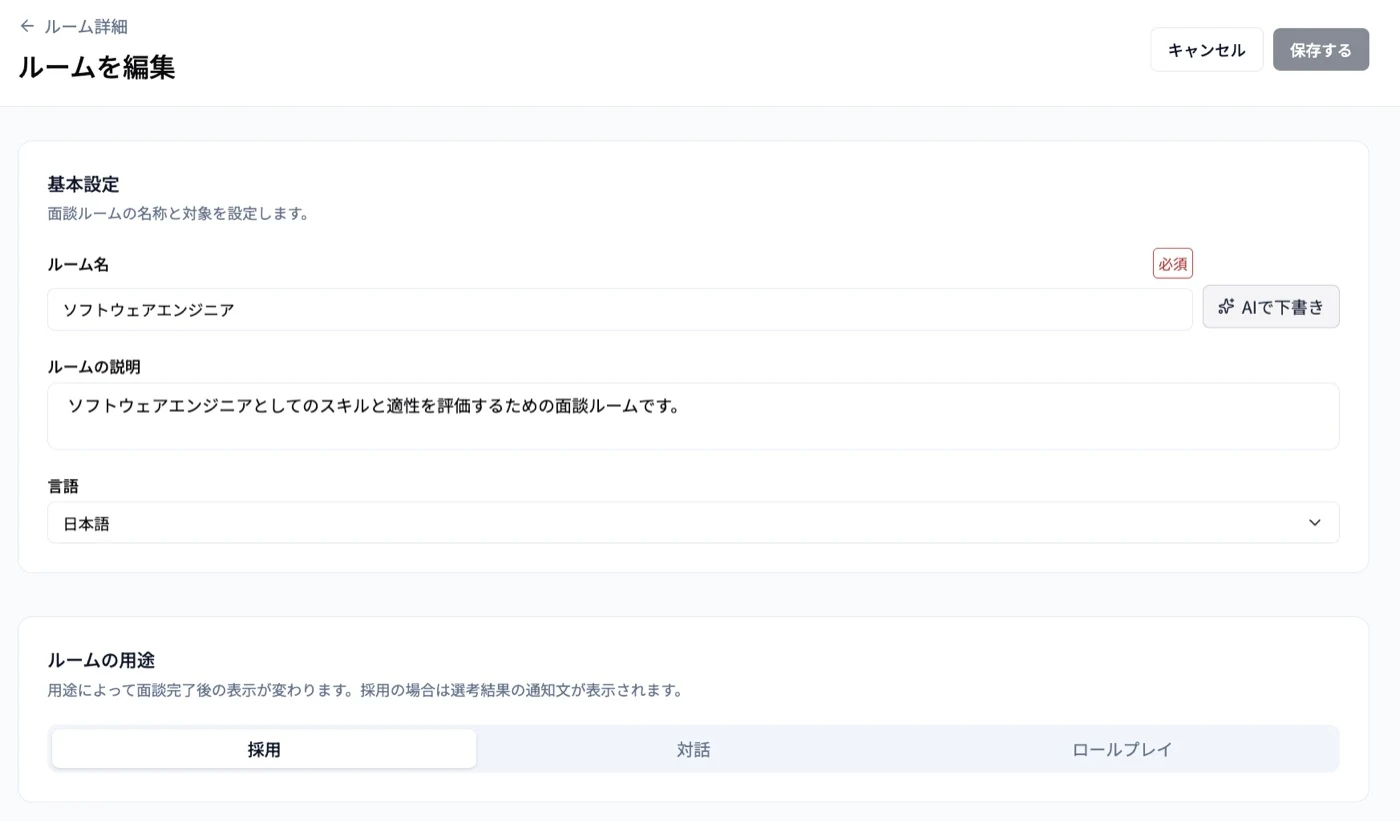
Task: Click the text 面談ルームの名称と対象を設定します。
Action: point(178,213)
